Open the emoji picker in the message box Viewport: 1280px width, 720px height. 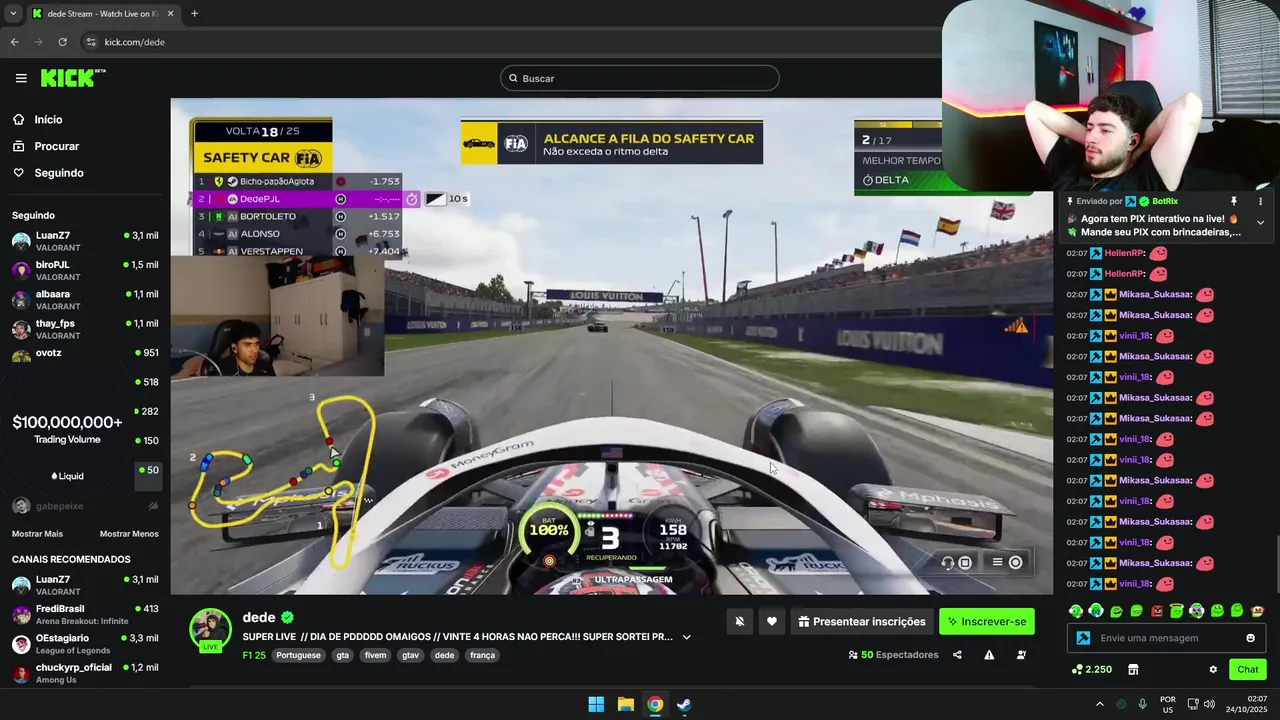click(1250, 638)
